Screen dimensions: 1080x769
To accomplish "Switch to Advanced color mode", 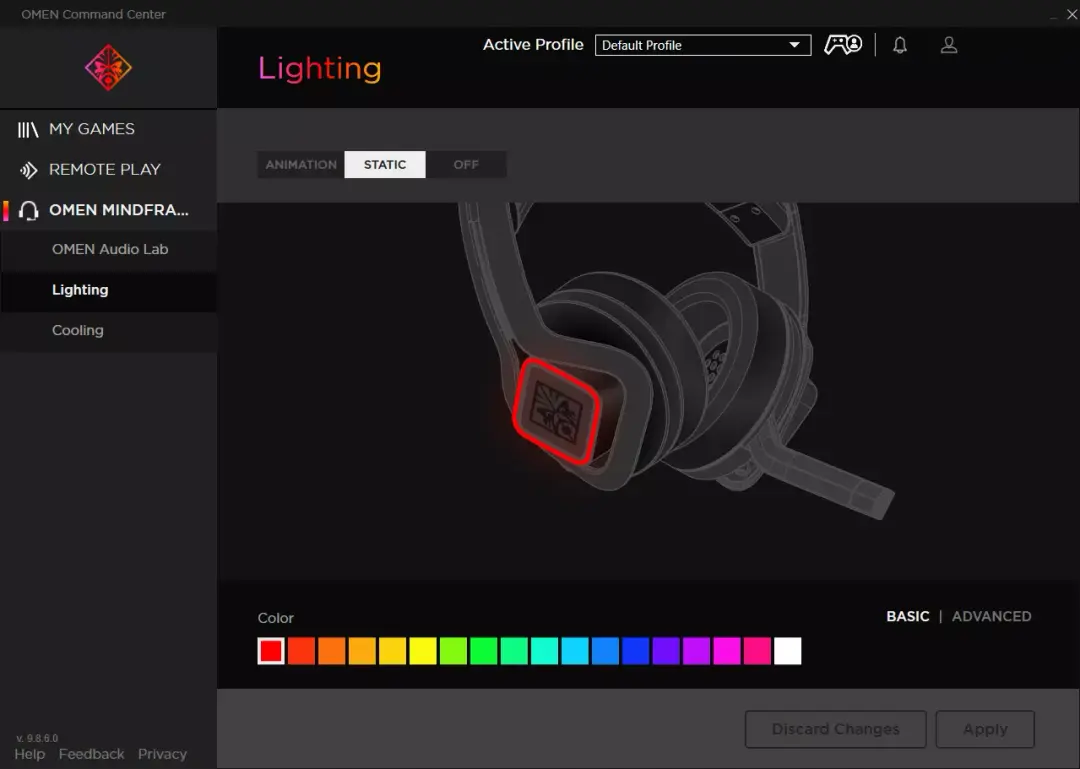I will [992, 617].
